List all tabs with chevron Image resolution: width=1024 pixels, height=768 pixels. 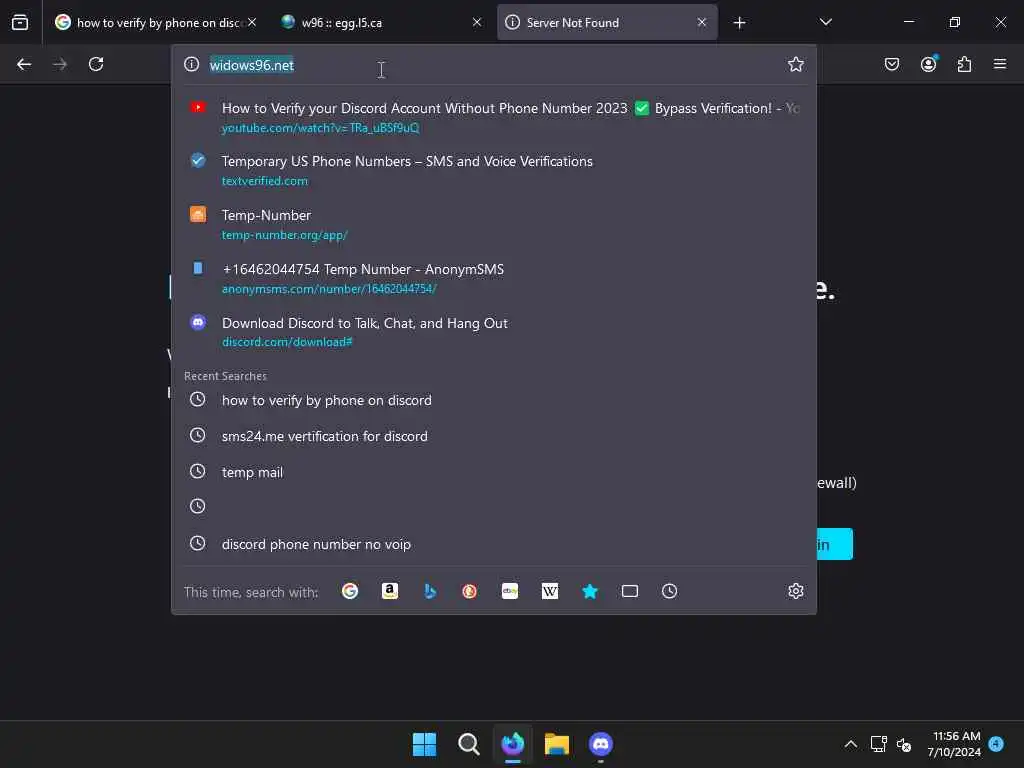[x=825, y=22]
